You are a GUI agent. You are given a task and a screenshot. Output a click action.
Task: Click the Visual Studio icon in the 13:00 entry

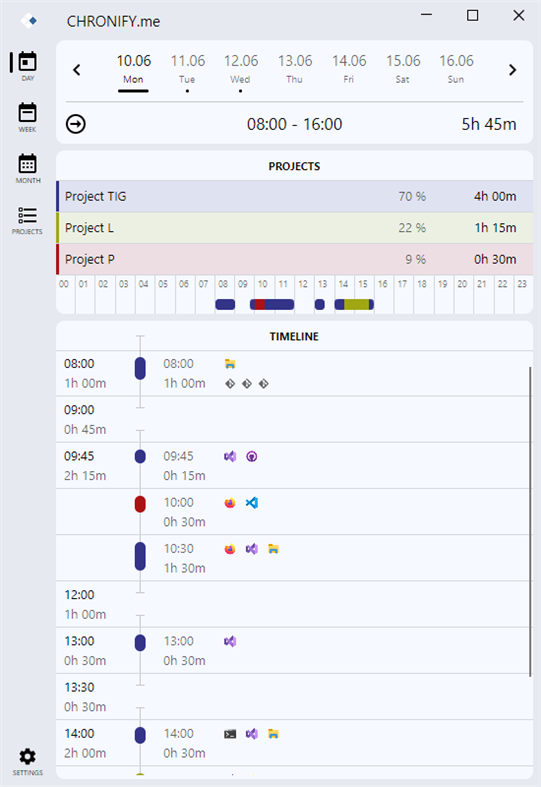point(230,641)
